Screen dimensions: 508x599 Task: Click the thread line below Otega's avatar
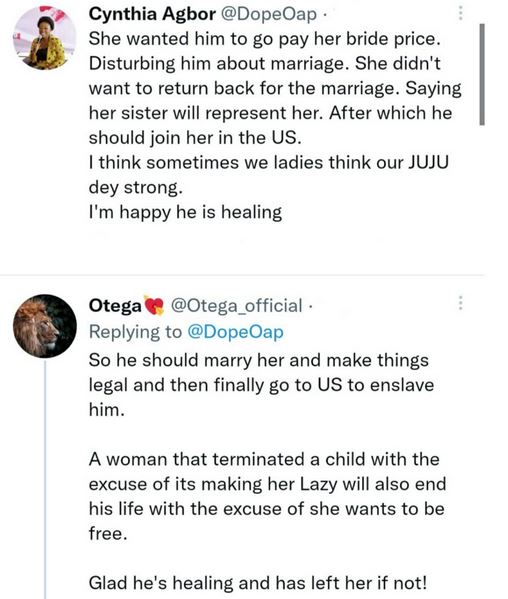tap(45, 479)
